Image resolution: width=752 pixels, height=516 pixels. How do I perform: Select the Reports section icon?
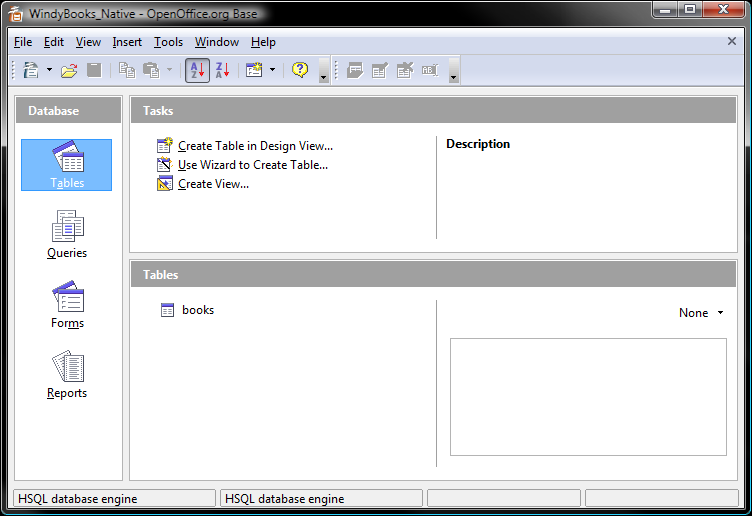(67, 374)
